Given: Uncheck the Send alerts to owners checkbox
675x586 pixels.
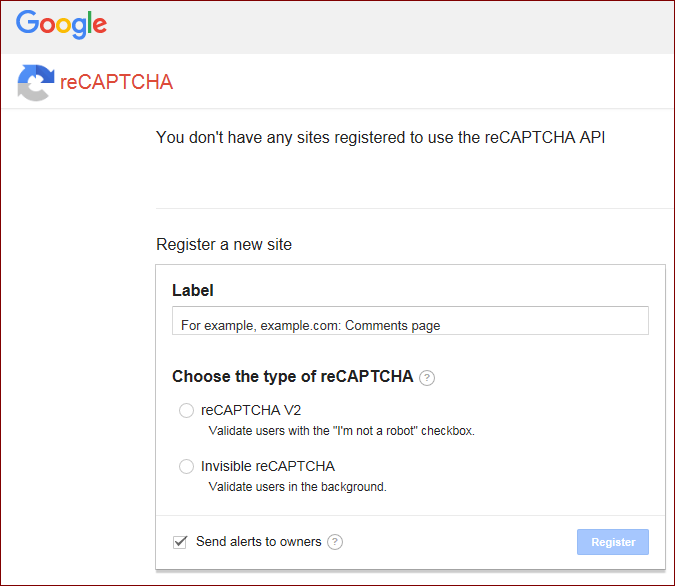Looking at the screenshot, I should (x=180, y=542).
